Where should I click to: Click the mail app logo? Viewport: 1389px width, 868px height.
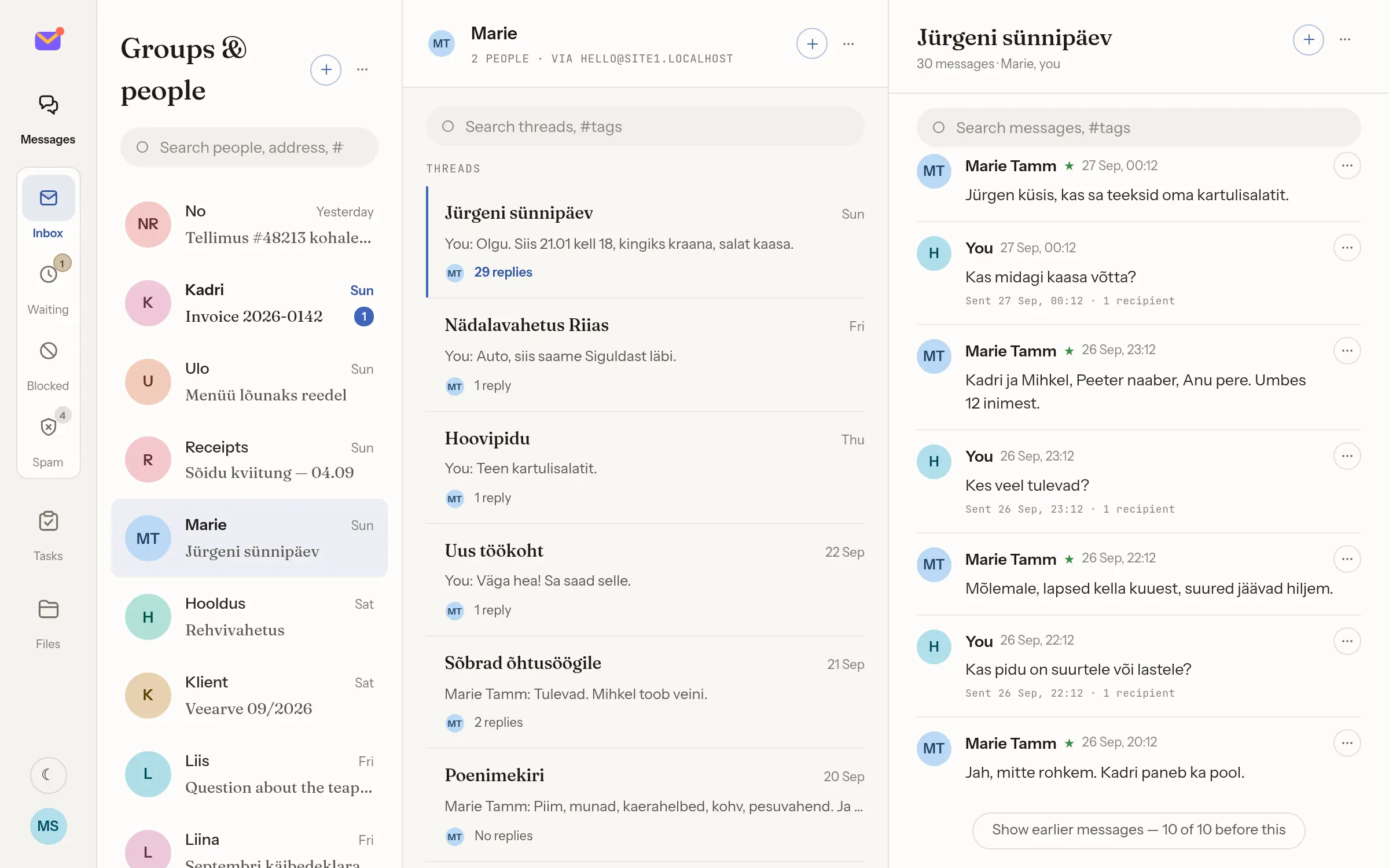(49, 39)
